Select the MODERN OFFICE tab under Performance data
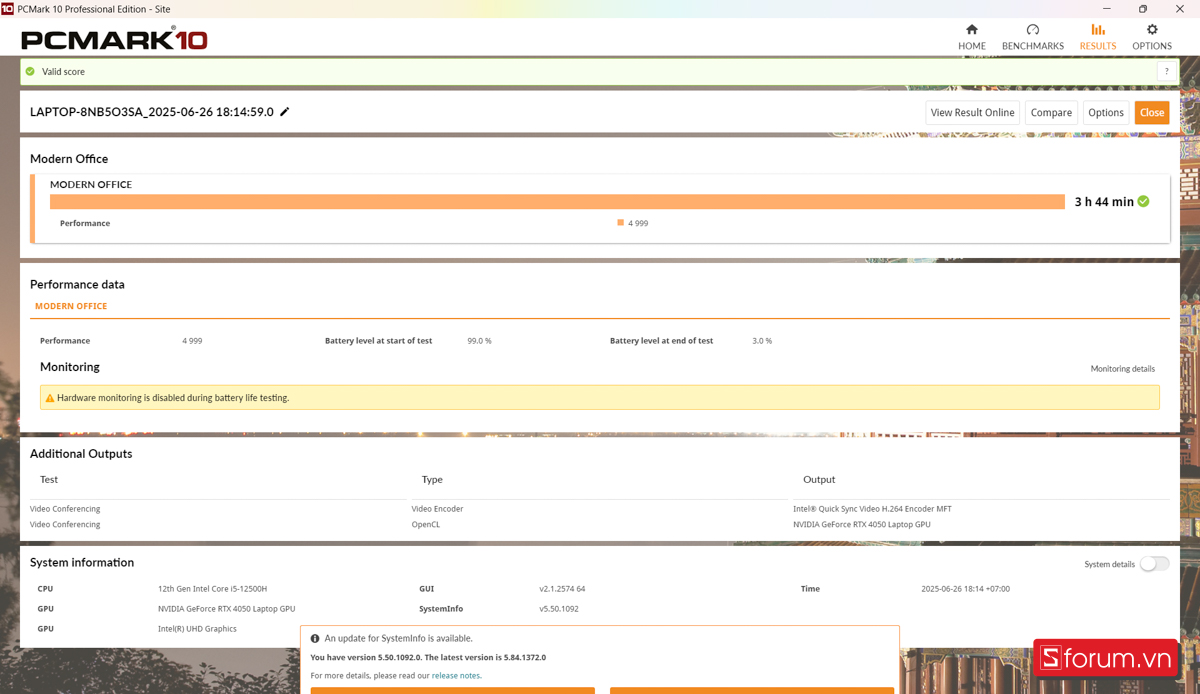Image resolution: width=1200 pixels, height=694 pixels. coord(71,306)
